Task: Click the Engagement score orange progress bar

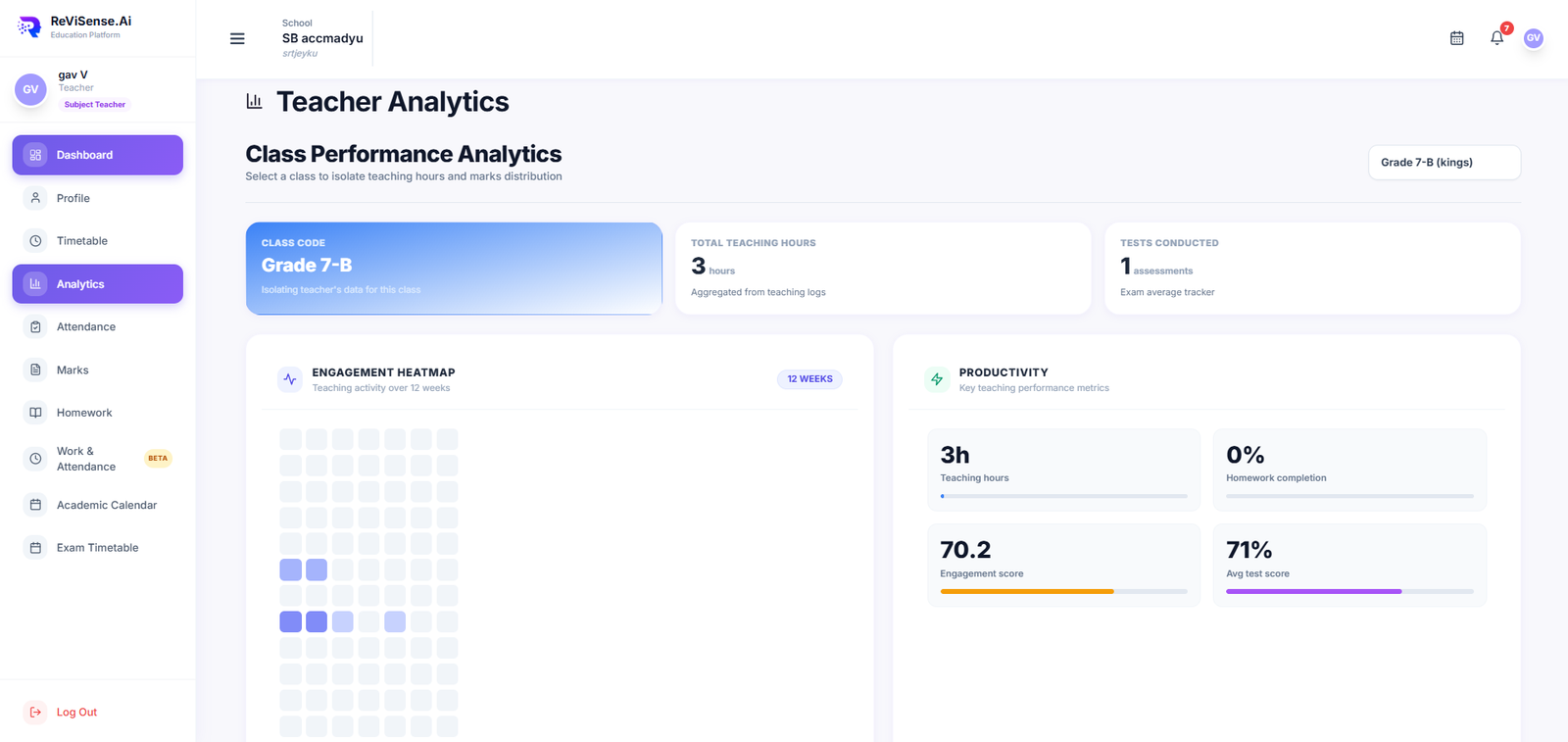Action: tap(1064, 591)
